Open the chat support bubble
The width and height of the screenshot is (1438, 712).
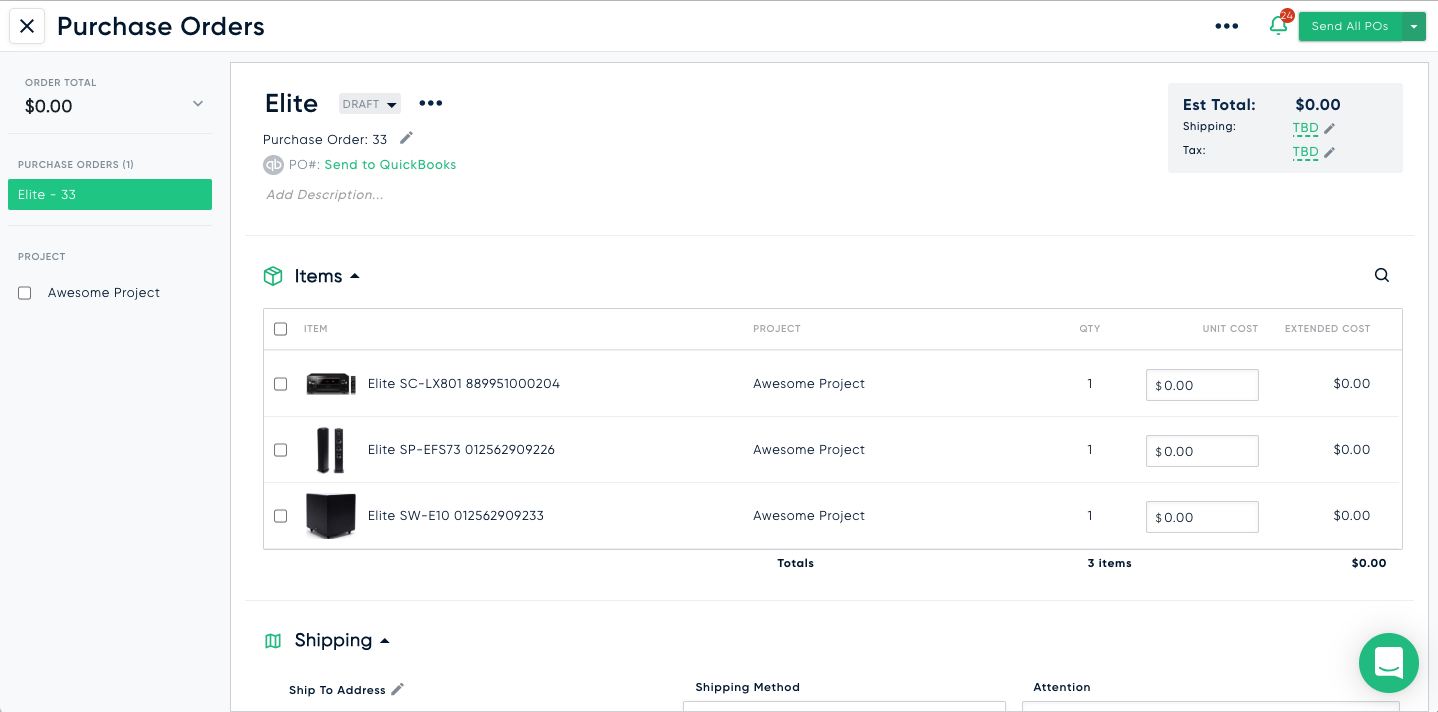[x=1389, y=663]
